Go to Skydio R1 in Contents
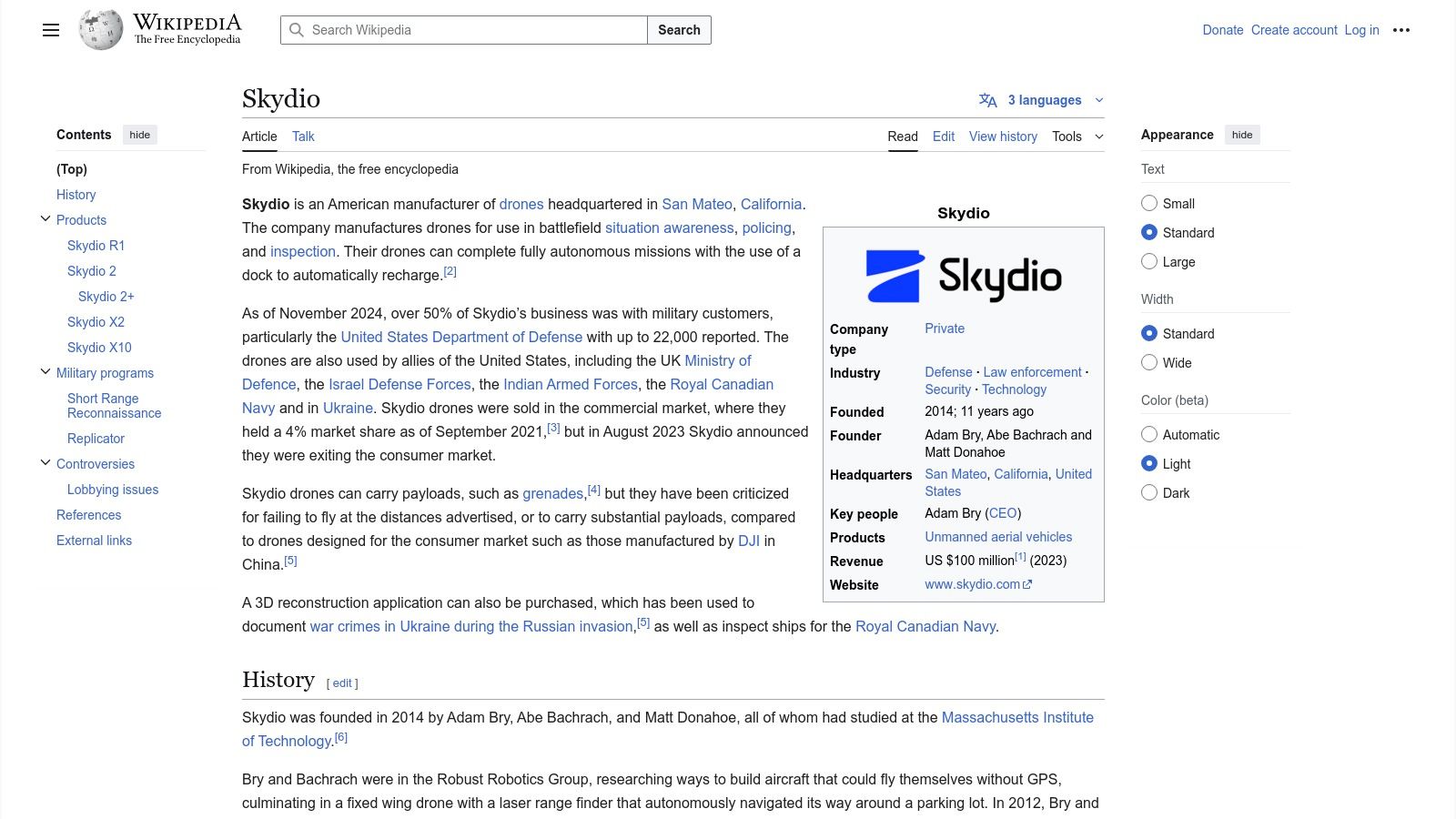Viewport: 1456px width, 819px height. click(96, 246)
